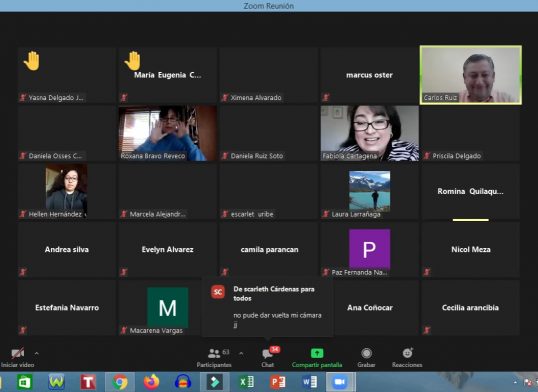
Task: Open the red T application in taskbar
Action: [88, 382]
